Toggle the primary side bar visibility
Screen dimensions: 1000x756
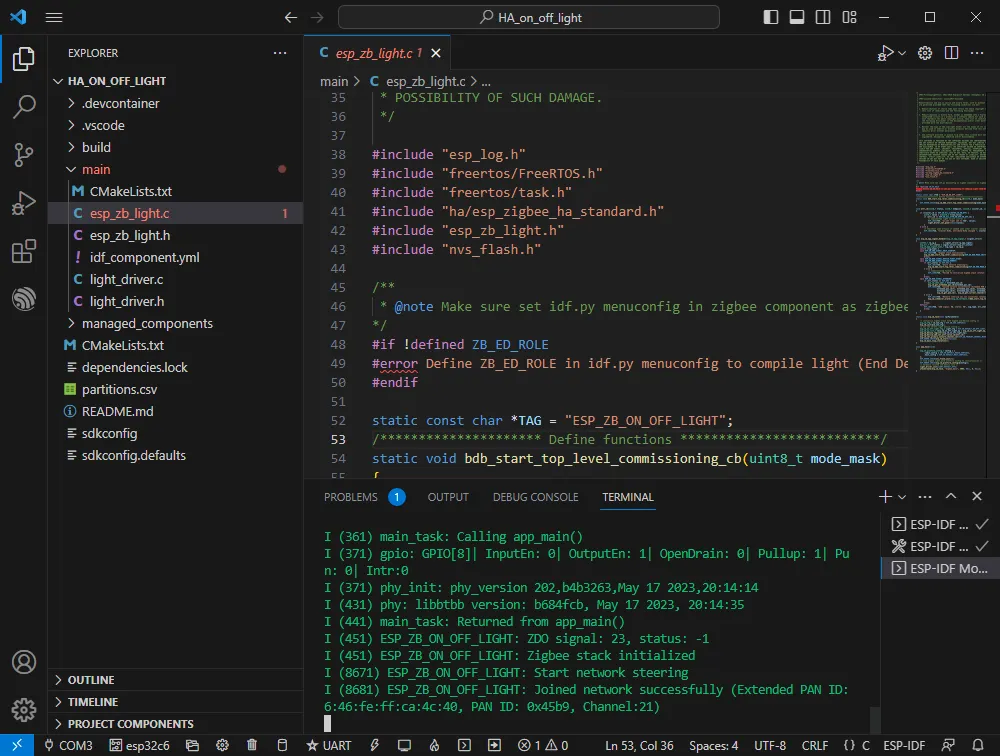770,17
